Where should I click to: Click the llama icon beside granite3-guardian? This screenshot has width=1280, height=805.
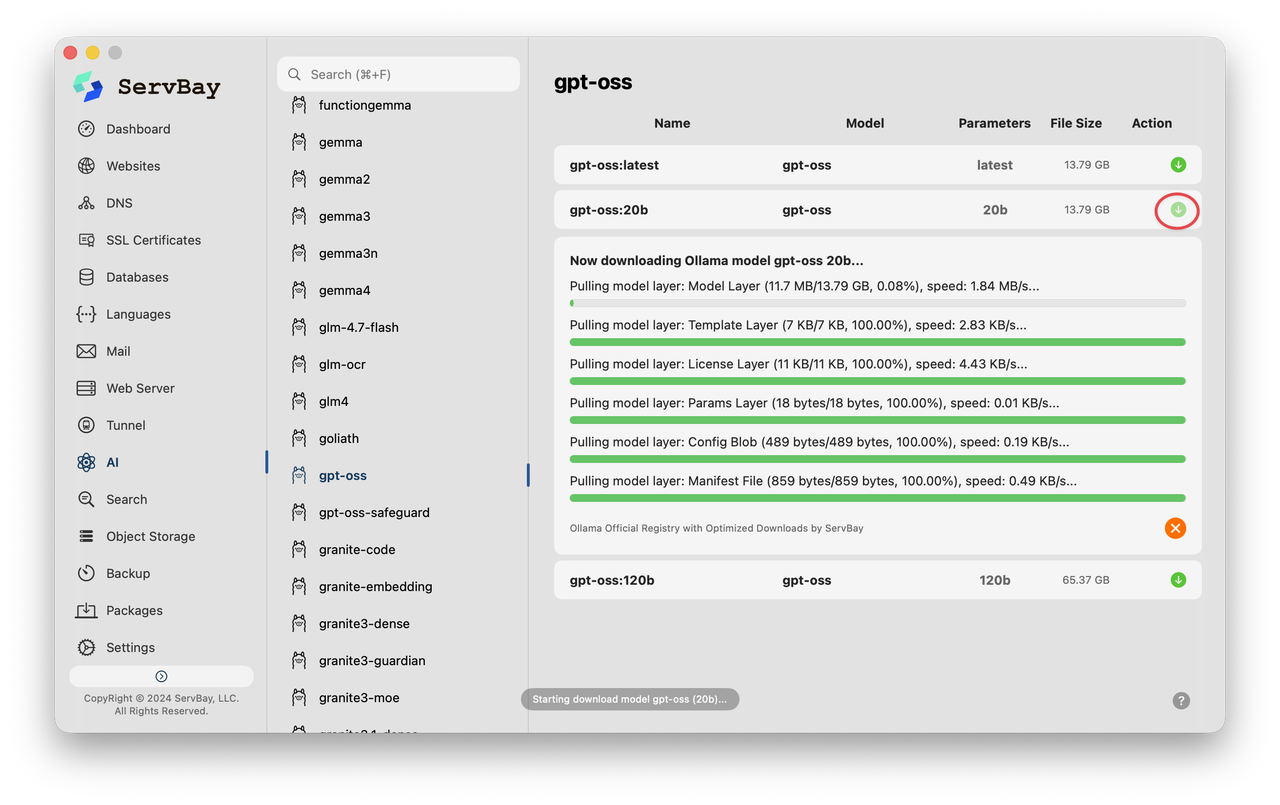point(299,660)
